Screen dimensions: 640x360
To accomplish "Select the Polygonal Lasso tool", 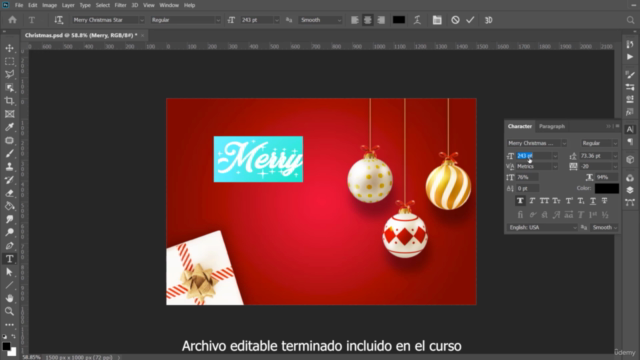I will click(x=9, y=74).
